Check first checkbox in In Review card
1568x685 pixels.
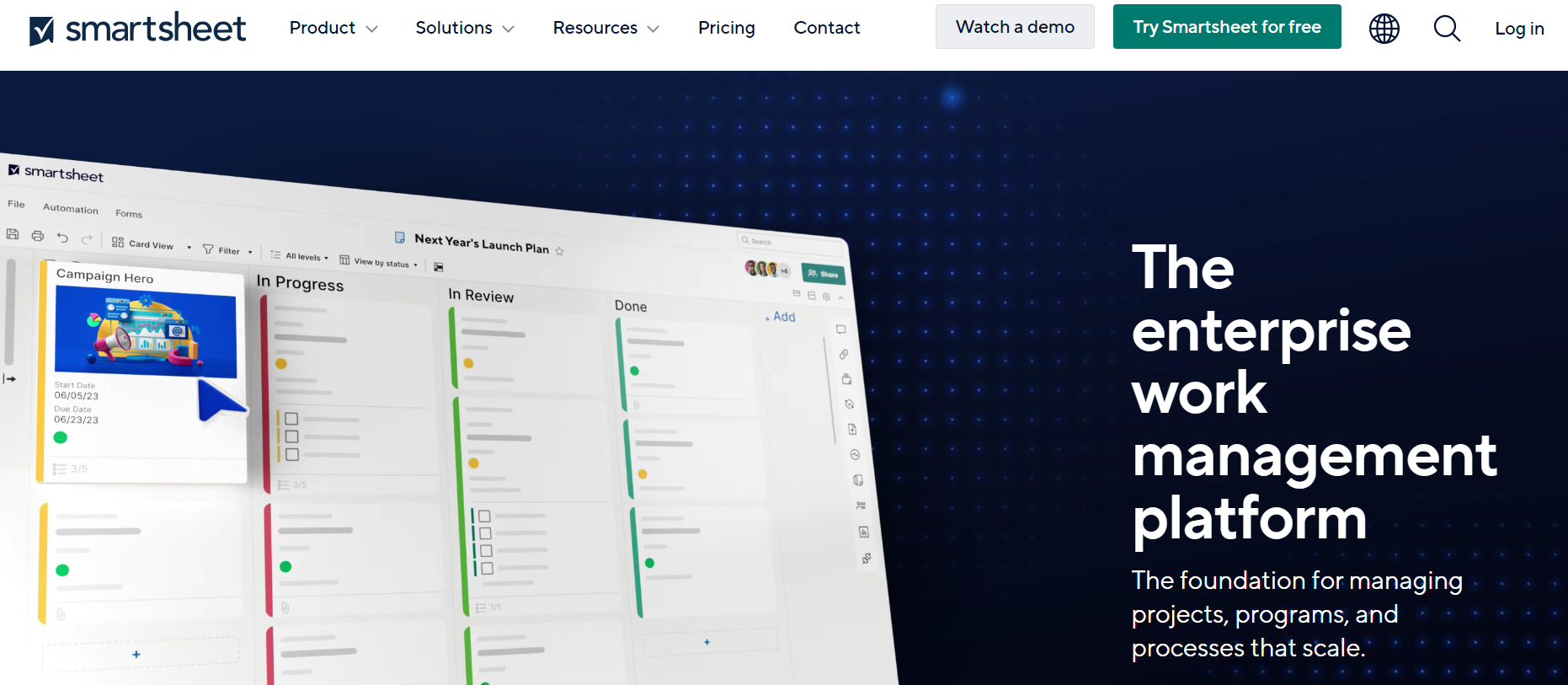coord(484,516)
